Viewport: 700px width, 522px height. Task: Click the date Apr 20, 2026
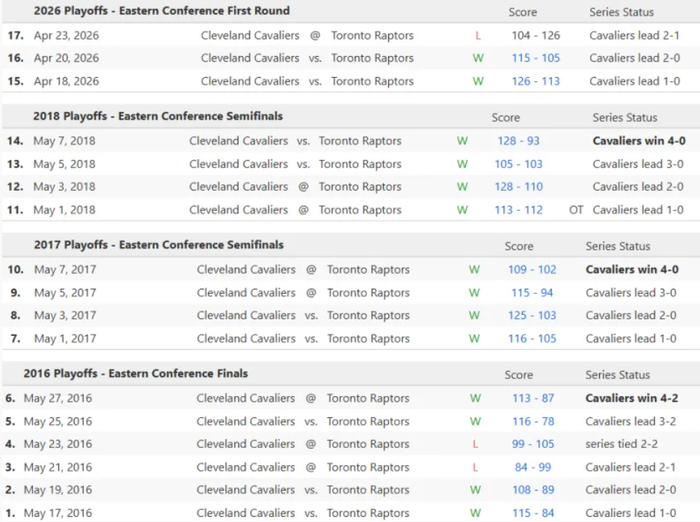click(x=66, y=58)
